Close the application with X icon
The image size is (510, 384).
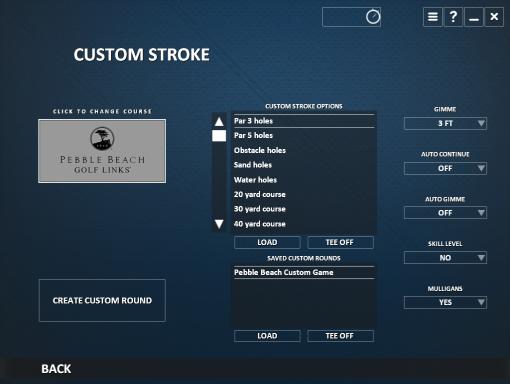(x=494, y=17)
